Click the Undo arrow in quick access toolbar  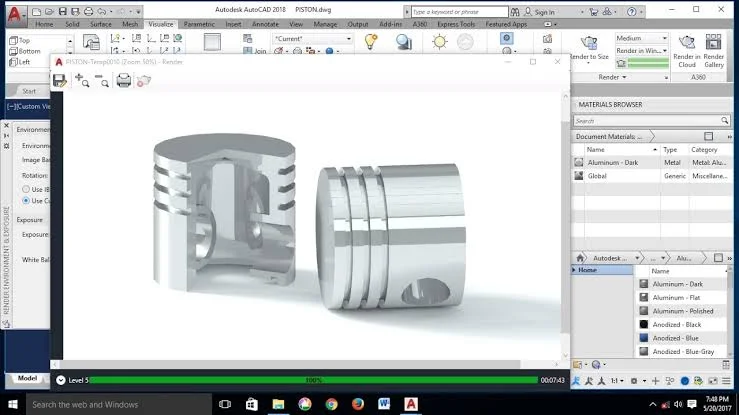point(102,11)
